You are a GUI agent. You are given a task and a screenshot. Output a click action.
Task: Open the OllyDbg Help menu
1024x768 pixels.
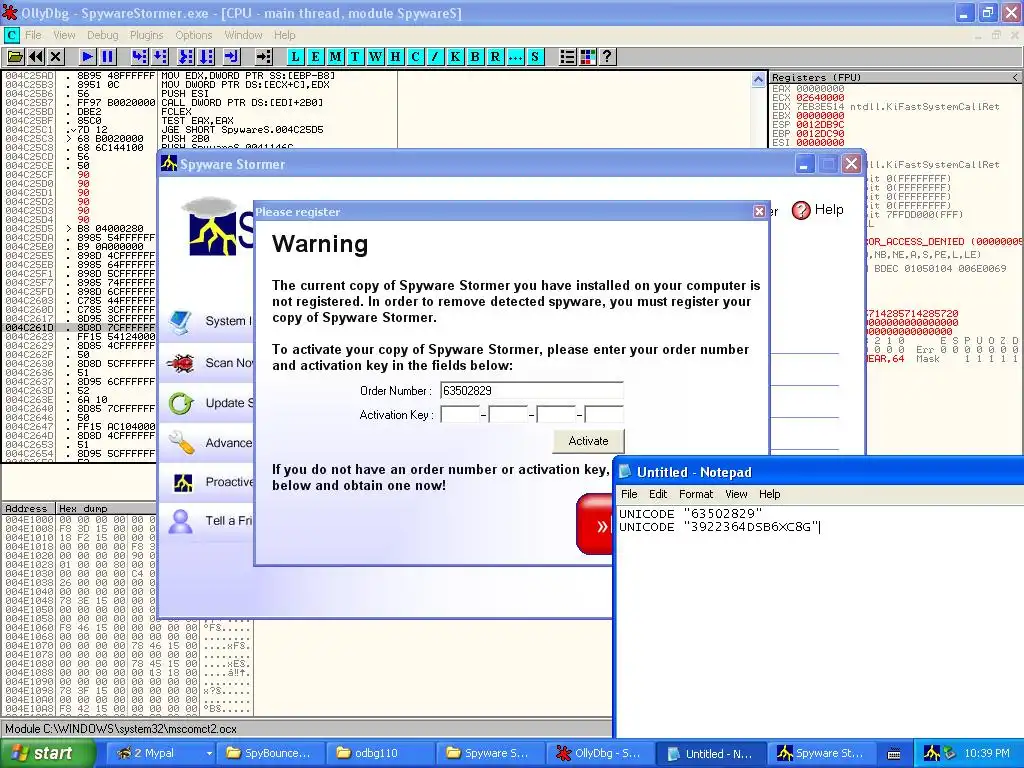pyautogui.click(x=284, y=35)
